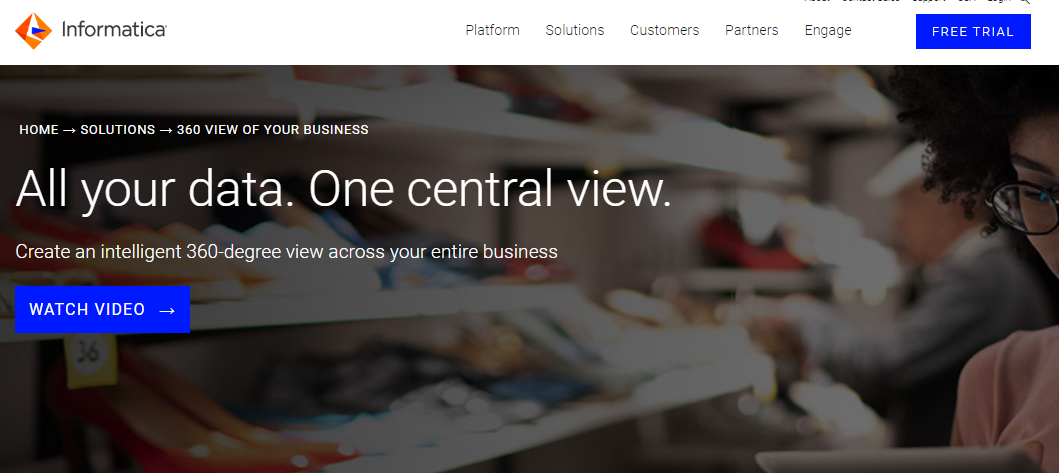The width and height of the screenshot is (1059, 473).
Task: Click the breadcrumb arrow after HOME
Action: pos(69,130)
